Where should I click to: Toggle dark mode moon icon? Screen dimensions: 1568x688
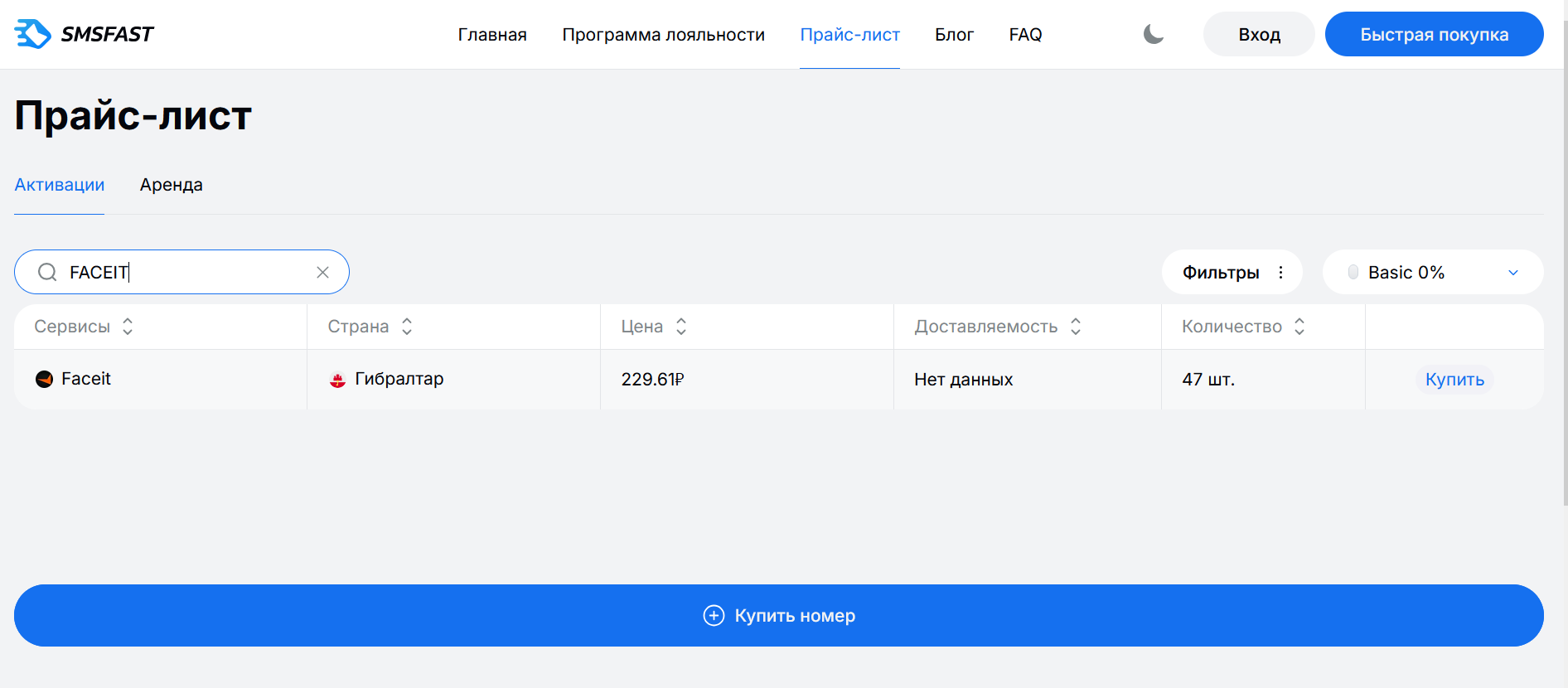pyautogui.click(x=1154, y=34)
